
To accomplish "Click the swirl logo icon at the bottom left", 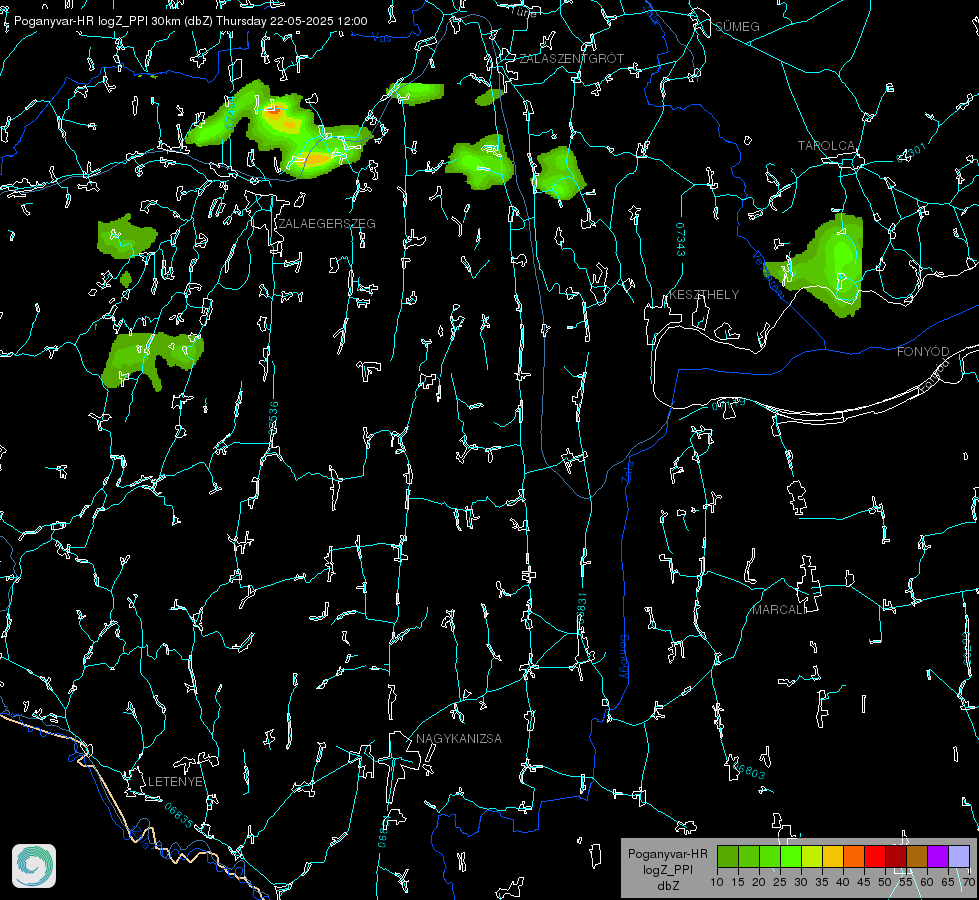I will tap(34, 866).
